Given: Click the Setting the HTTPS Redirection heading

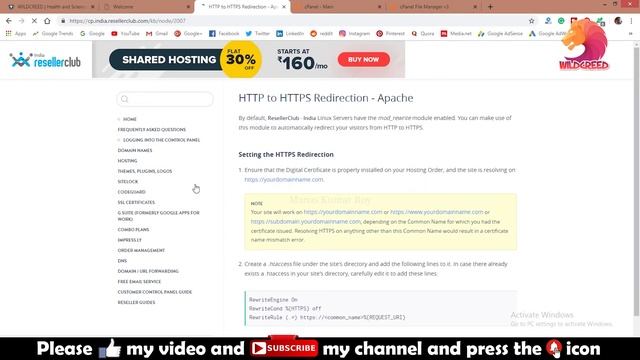Looking at the screenshot, I should pos(286,154).
